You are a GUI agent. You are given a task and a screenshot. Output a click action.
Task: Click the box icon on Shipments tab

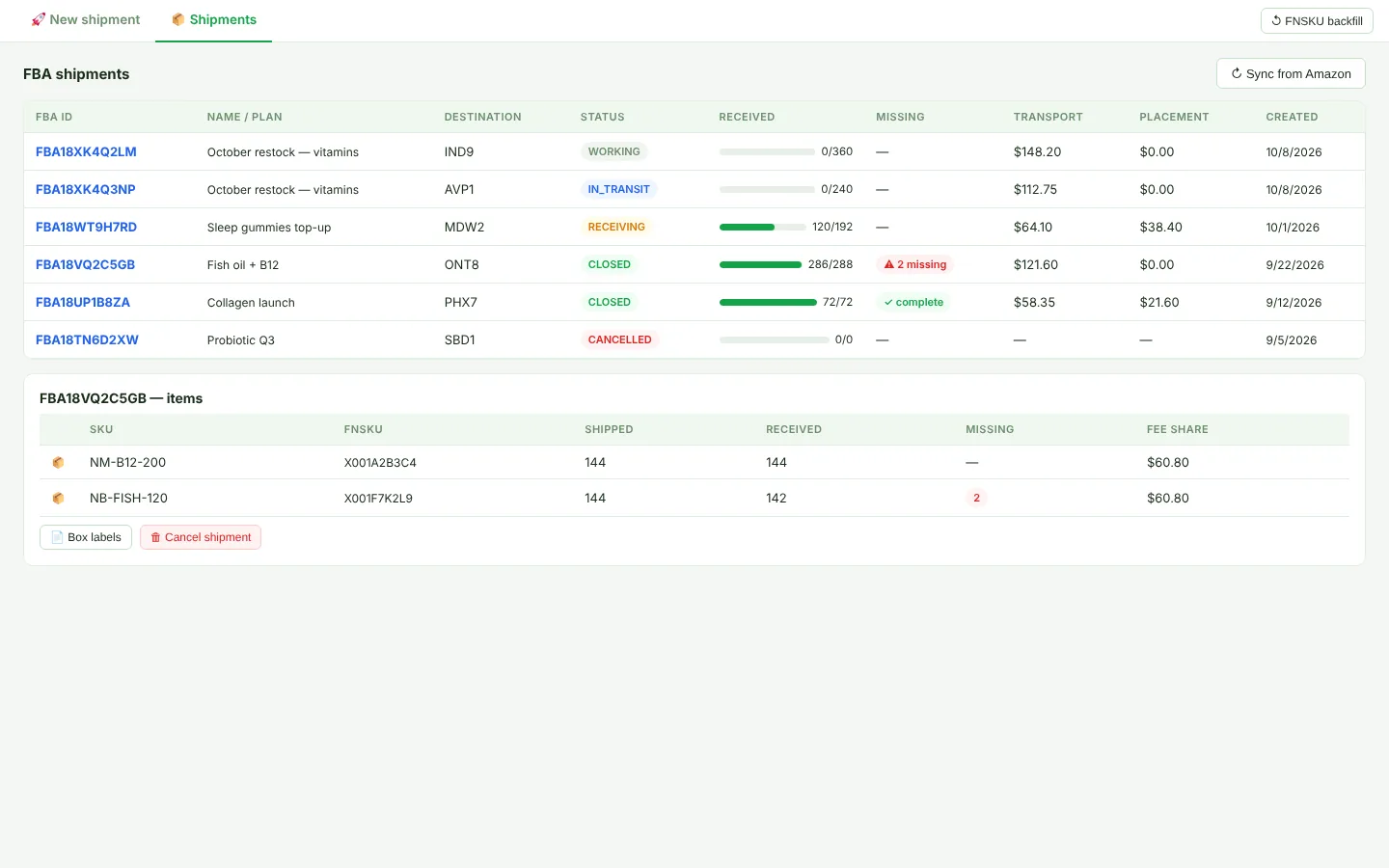(178, 19)
